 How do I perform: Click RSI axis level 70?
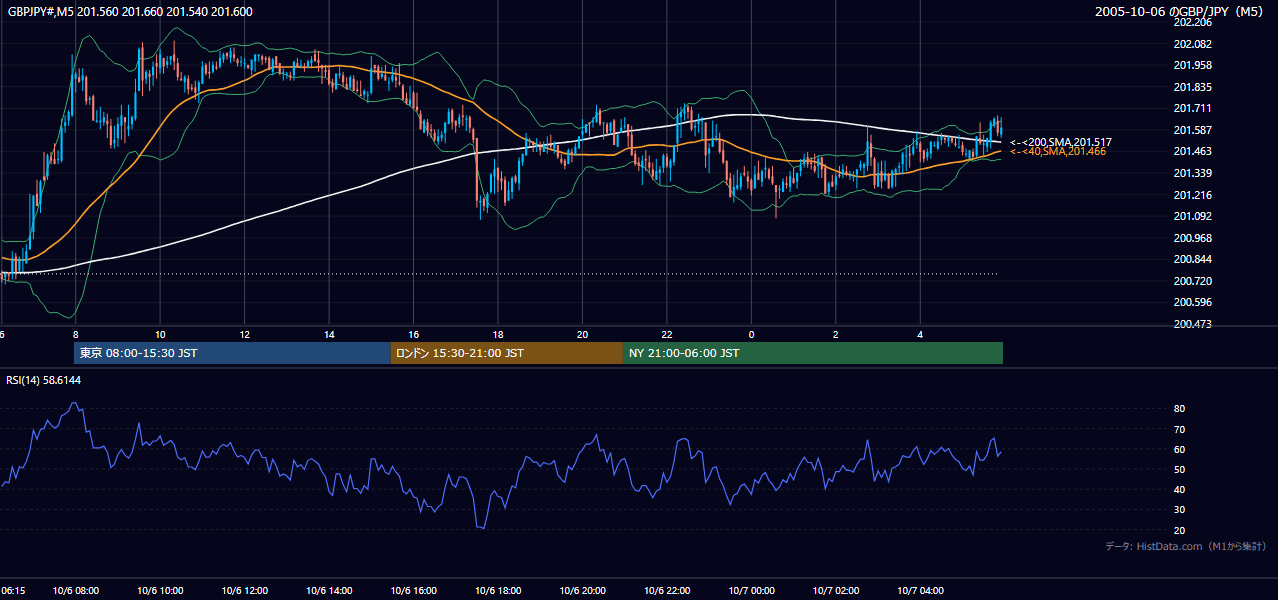[x=1179, y=429]
